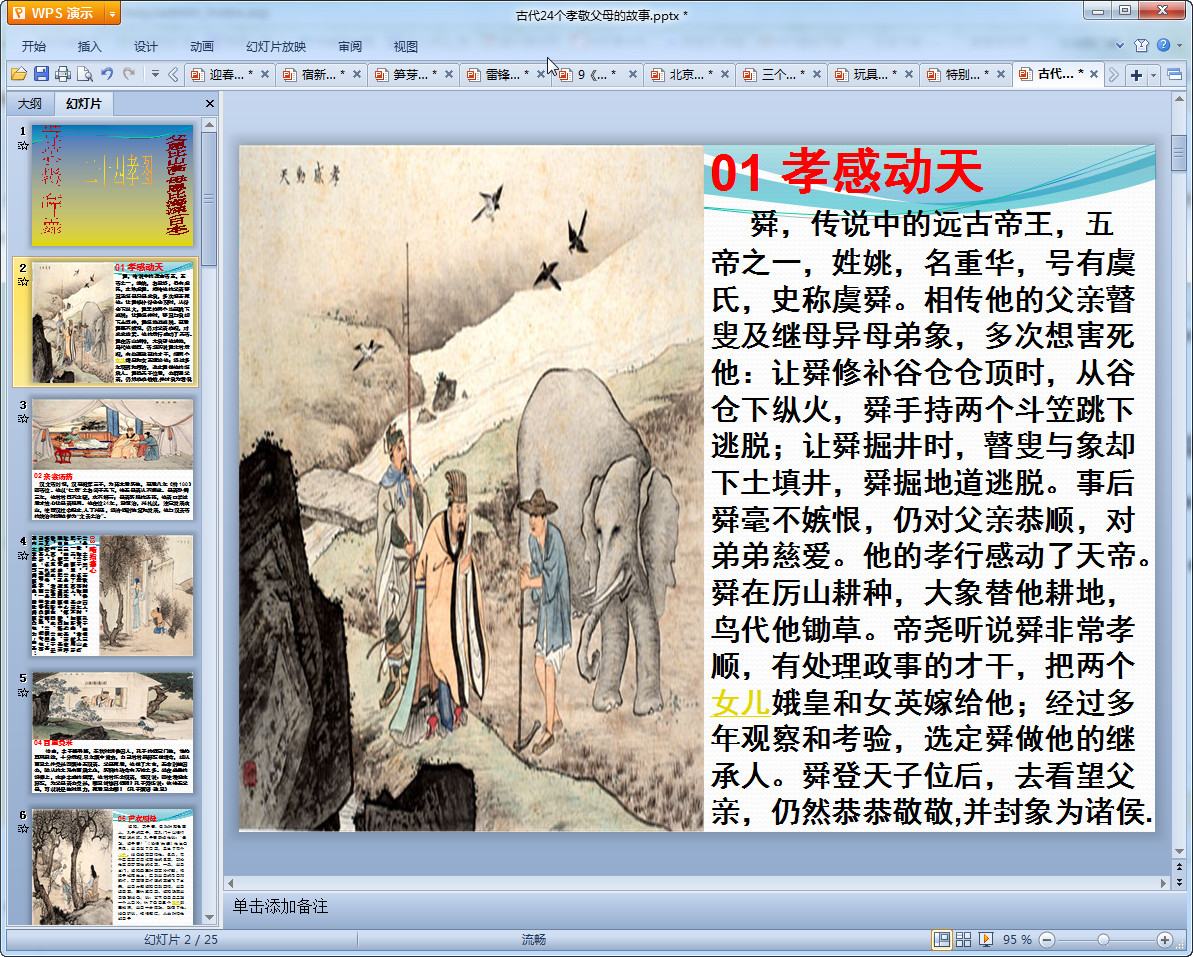Click the 女儿 hyperlink in the slide text

coord(741,702)
